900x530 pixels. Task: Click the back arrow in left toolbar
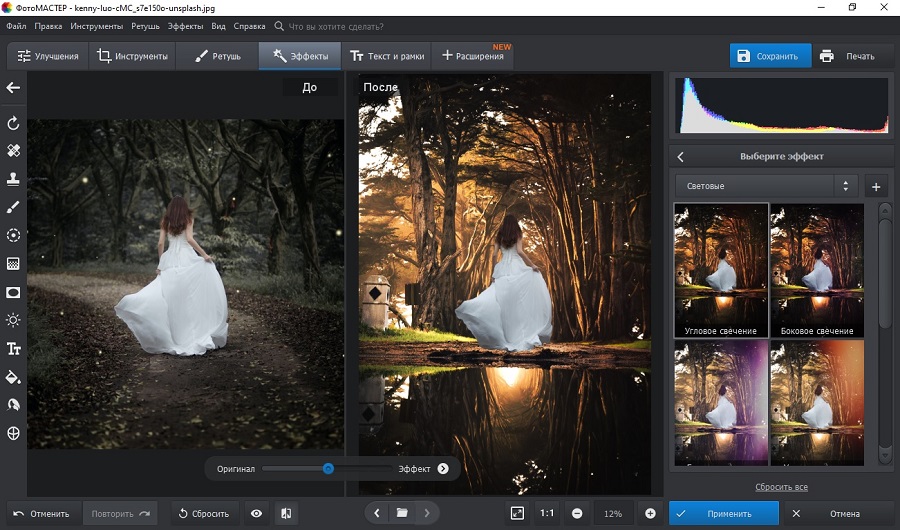(13, 87)
